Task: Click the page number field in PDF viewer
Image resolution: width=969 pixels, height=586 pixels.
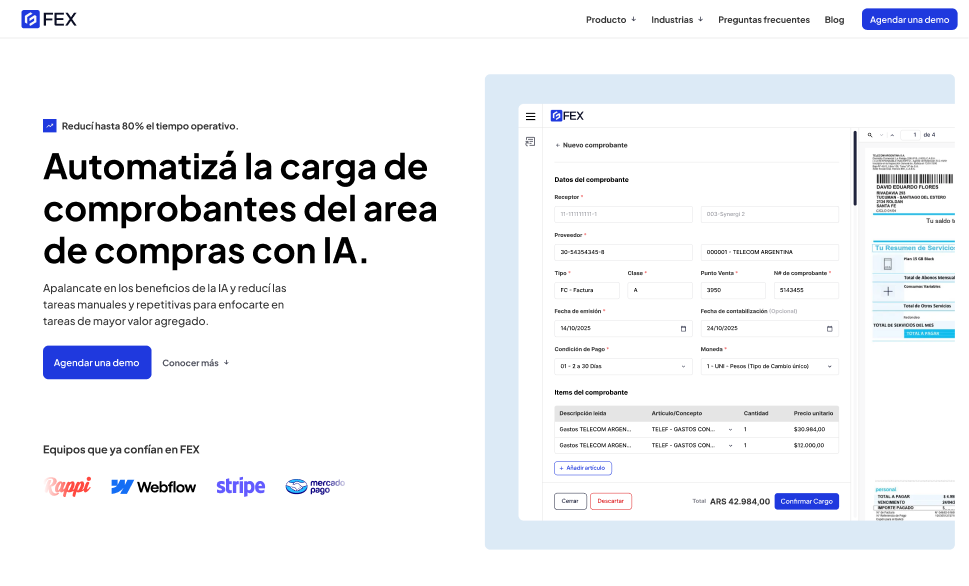Action: point(910,135)
